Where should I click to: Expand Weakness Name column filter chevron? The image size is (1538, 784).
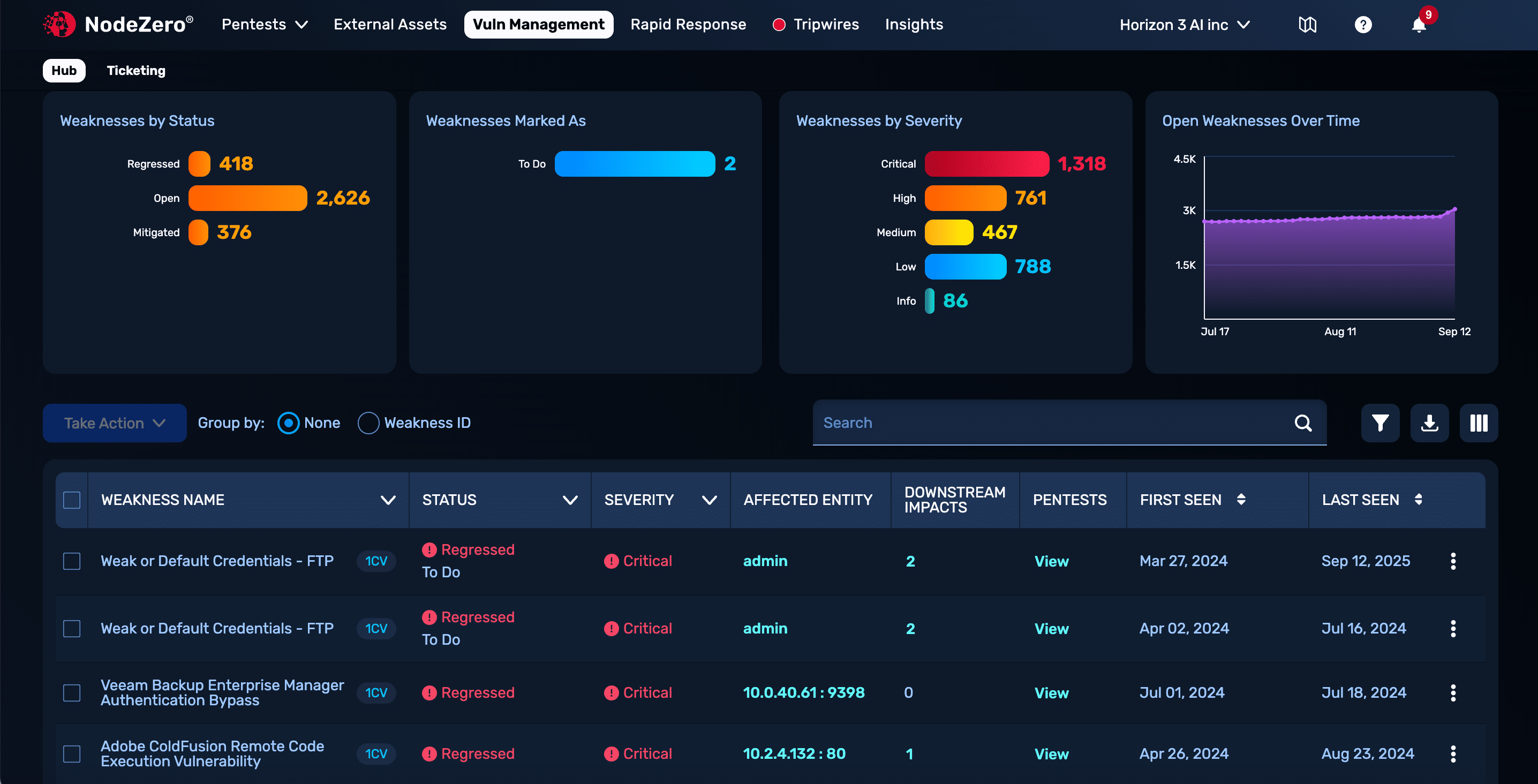(388, 500)
